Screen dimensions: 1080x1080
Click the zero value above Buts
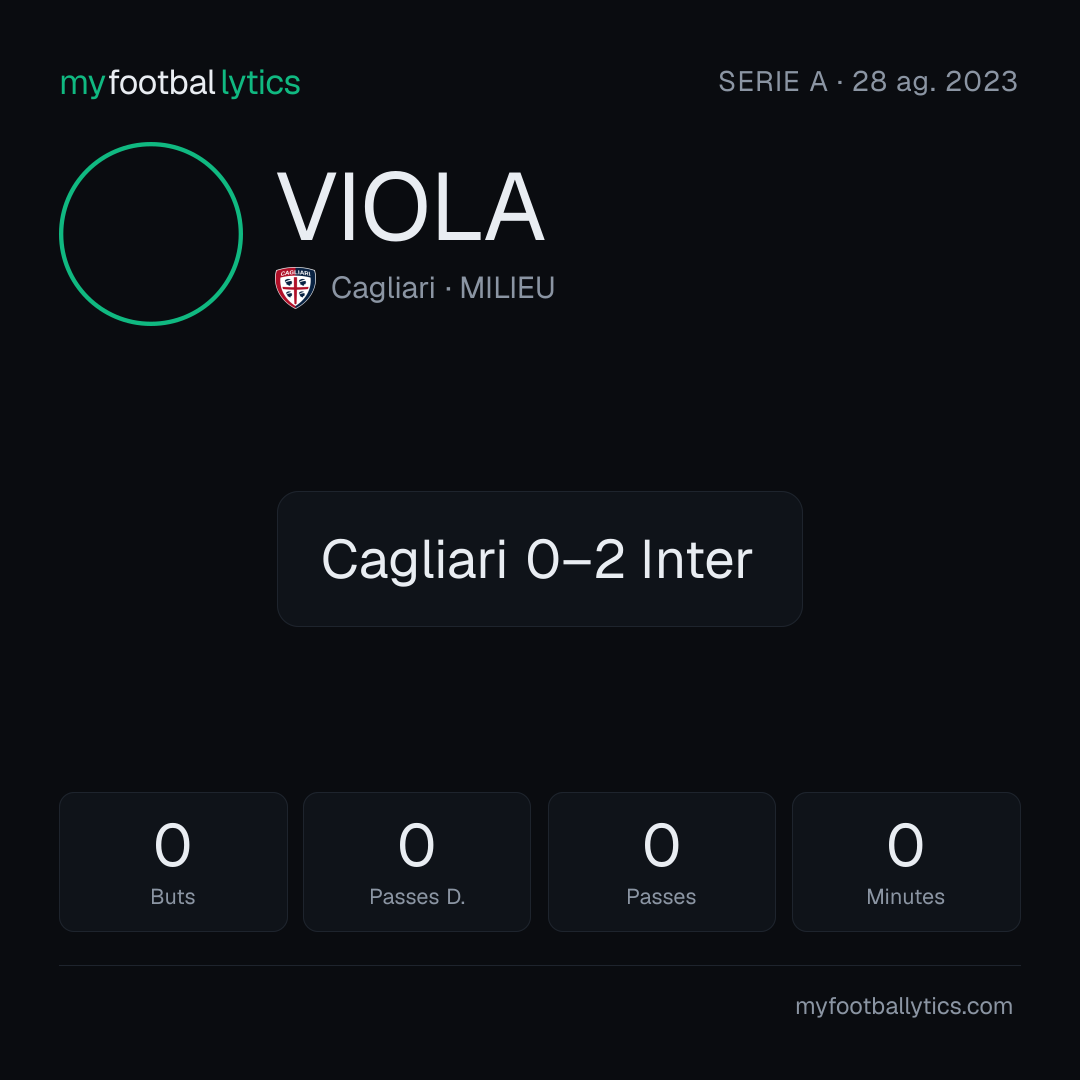[x=172, y=844]
